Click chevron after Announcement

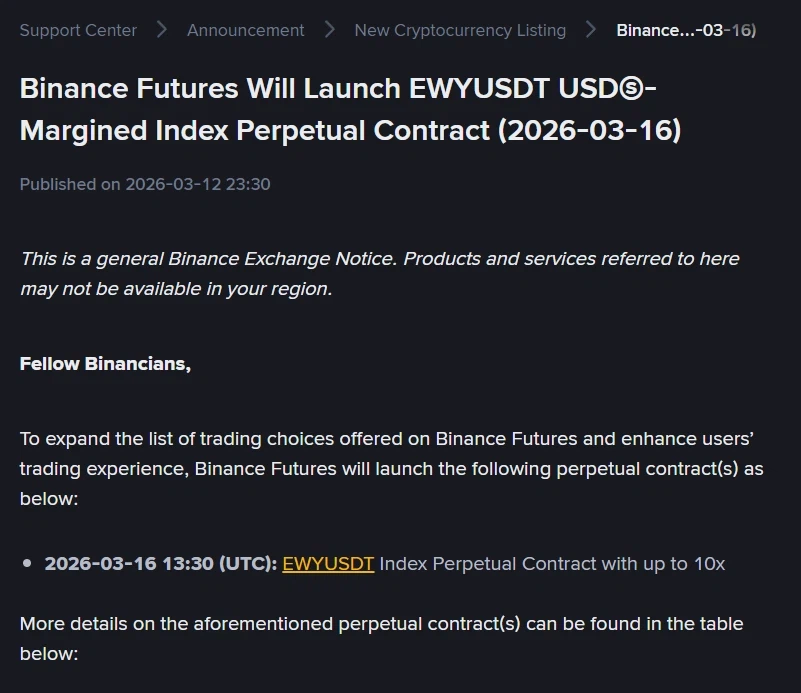(328, 30)
